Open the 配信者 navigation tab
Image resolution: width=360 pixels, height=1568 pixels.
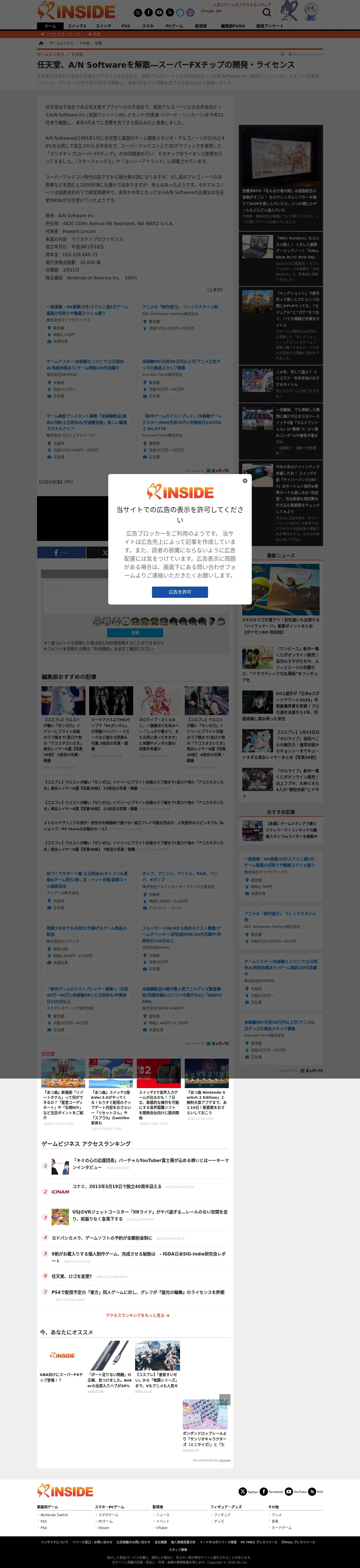click(201, 26)
